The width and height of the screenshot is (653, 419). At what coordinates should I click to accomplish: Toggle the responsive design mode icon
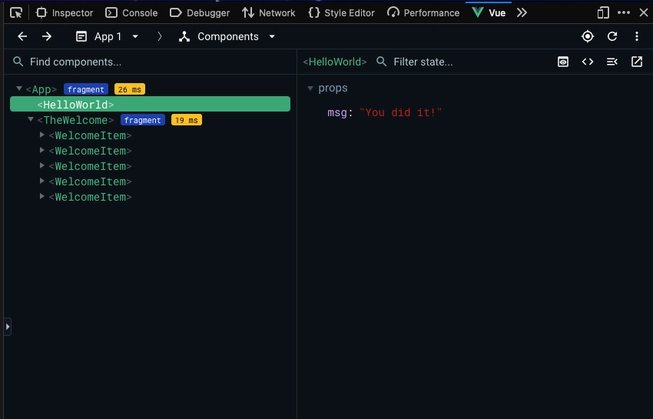click(603, 13)
